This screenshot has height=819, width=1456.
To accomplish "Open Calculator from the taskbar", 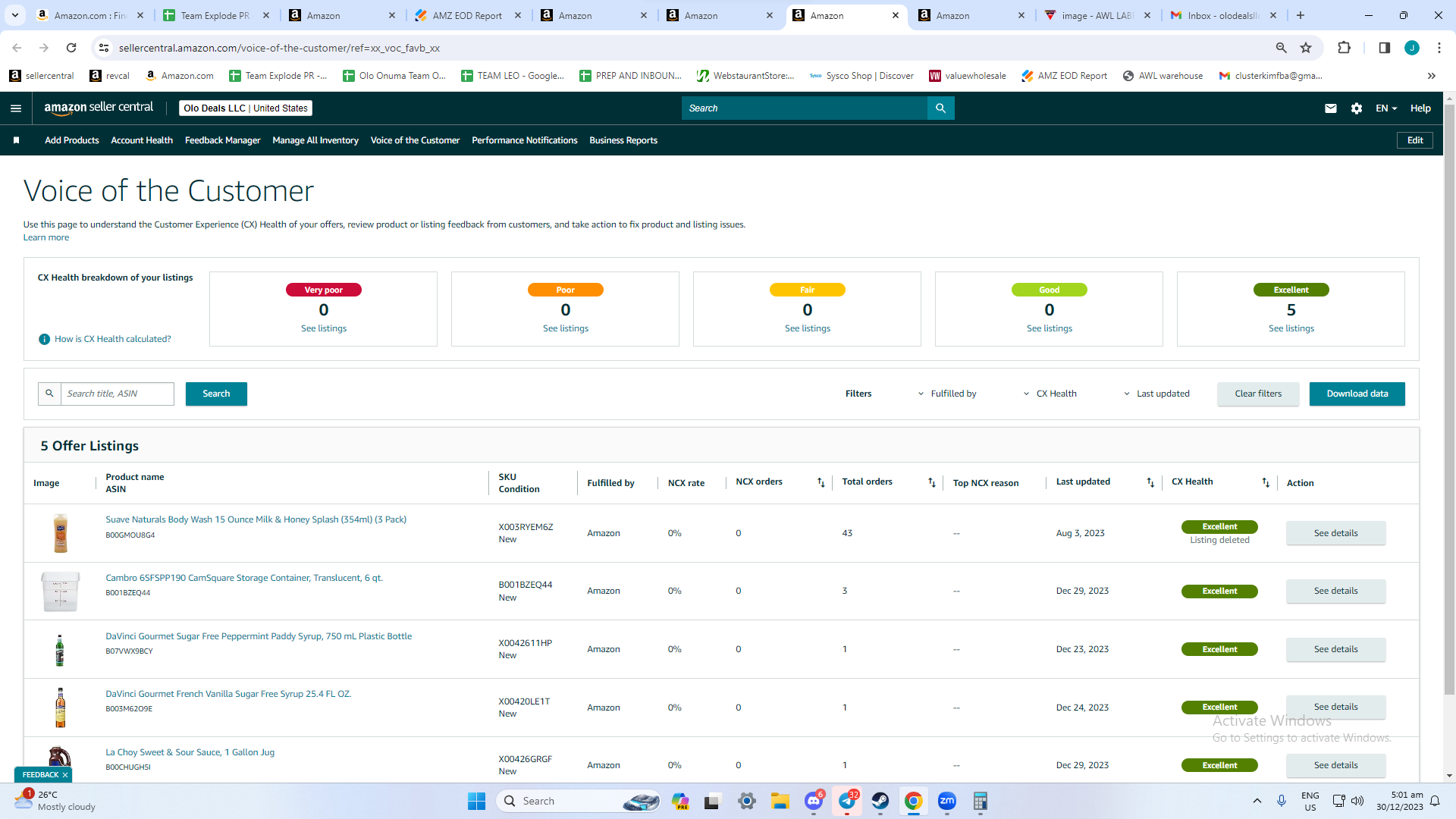I will click(x=981, y=801).
